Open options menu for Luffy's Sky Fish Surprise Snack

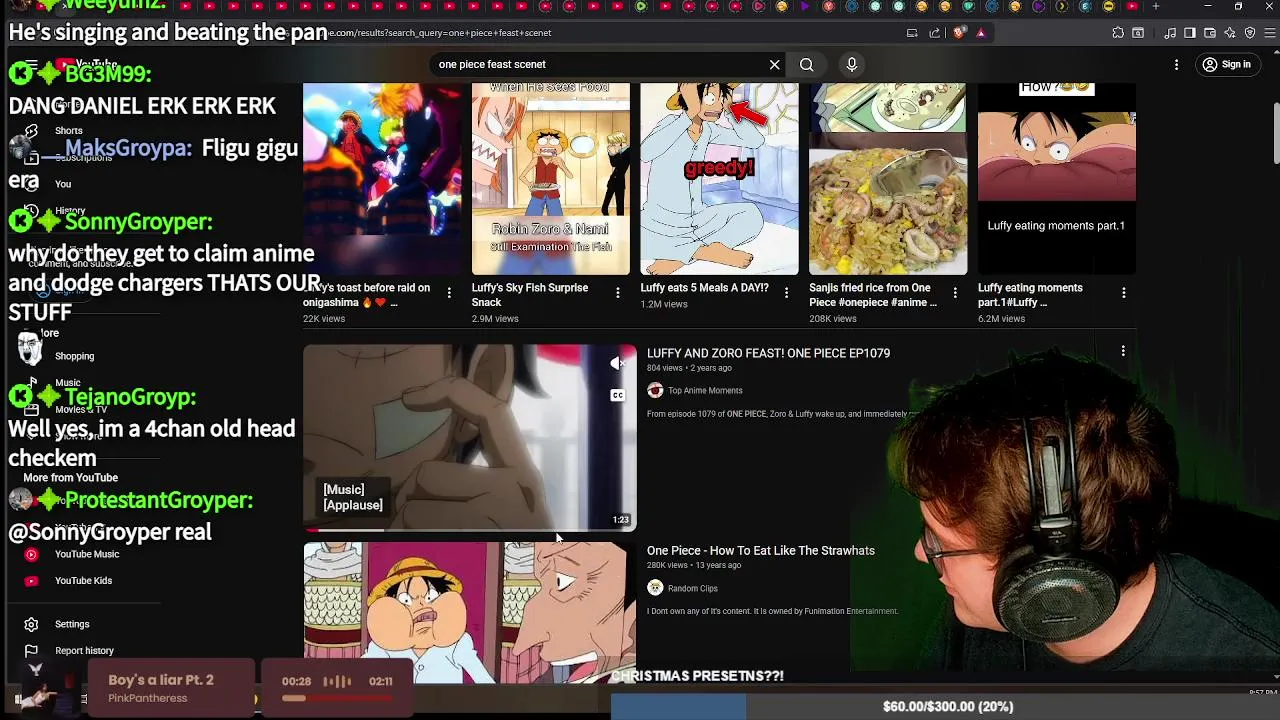point(617,293)
